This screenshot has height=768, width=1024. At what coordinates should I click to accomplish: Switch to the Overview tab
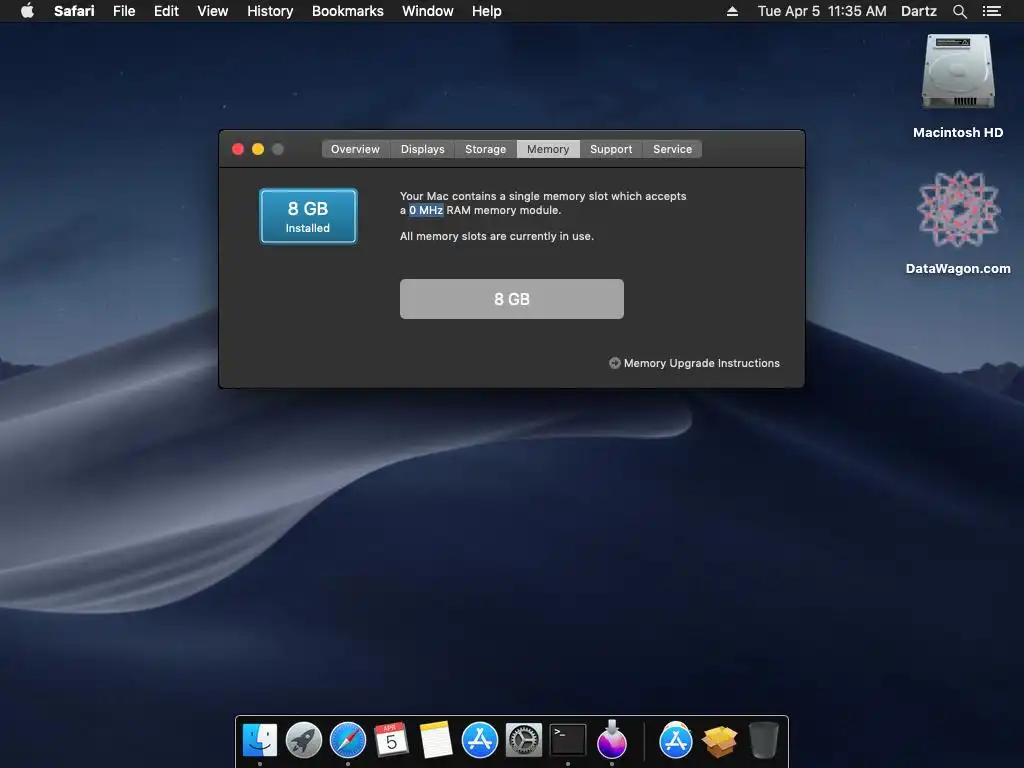tap(355, 149)
